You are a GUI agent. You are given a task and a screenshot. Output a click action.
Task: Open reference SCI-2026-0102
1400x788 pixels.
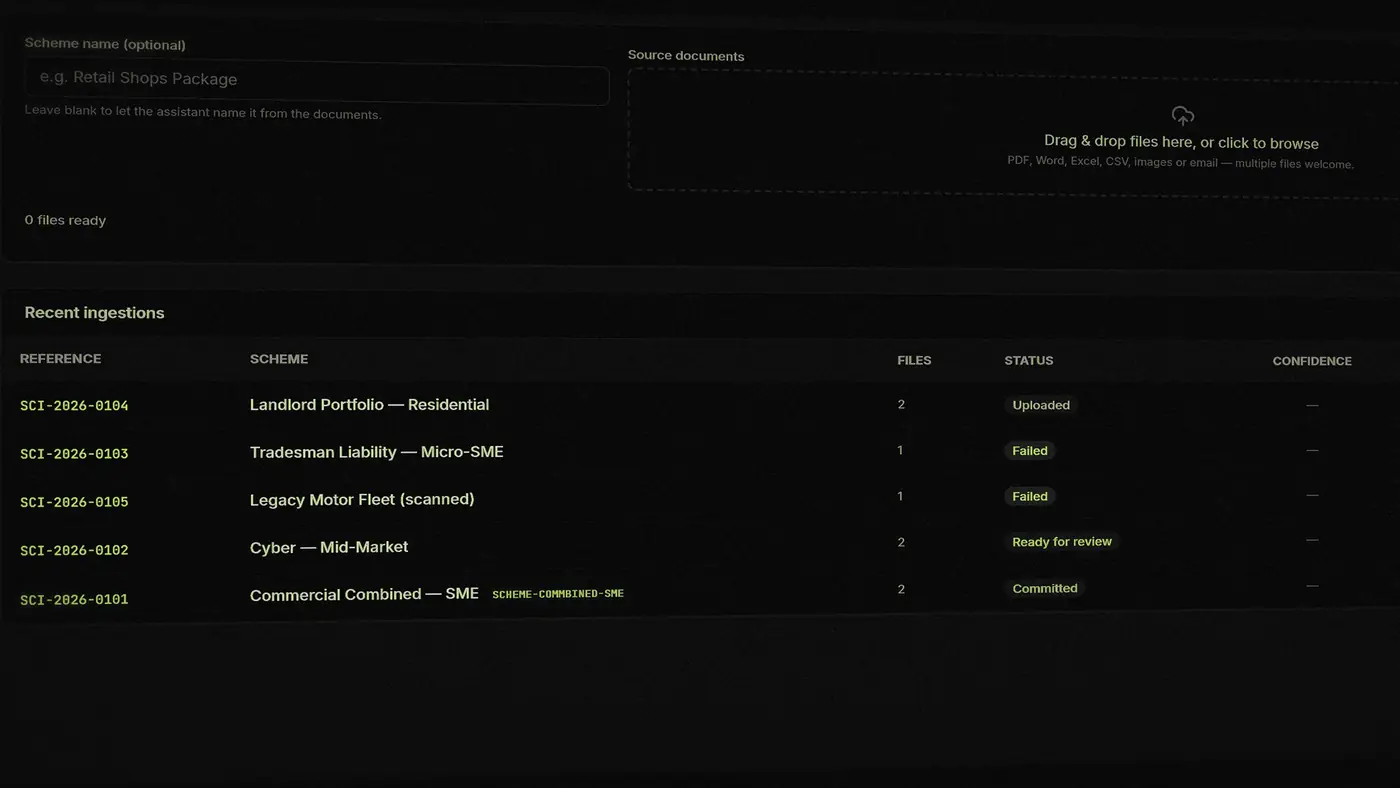tap(74, 550)
